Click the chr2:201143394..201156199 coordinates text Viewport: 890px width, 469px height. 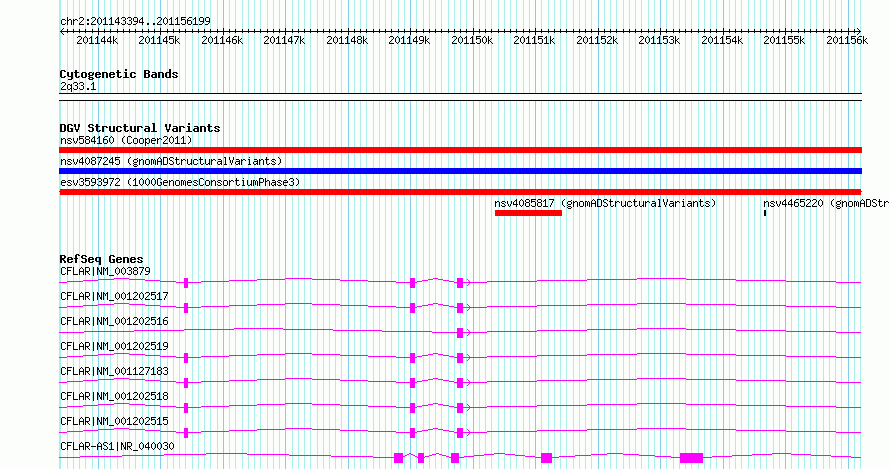tap(135, 21)
